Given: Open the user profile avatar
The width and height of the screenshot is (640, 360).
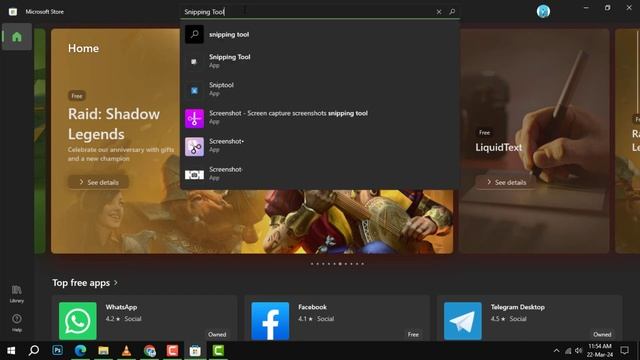Looking at the screenshot, I should pyautogui.click(x=543, y=11).
